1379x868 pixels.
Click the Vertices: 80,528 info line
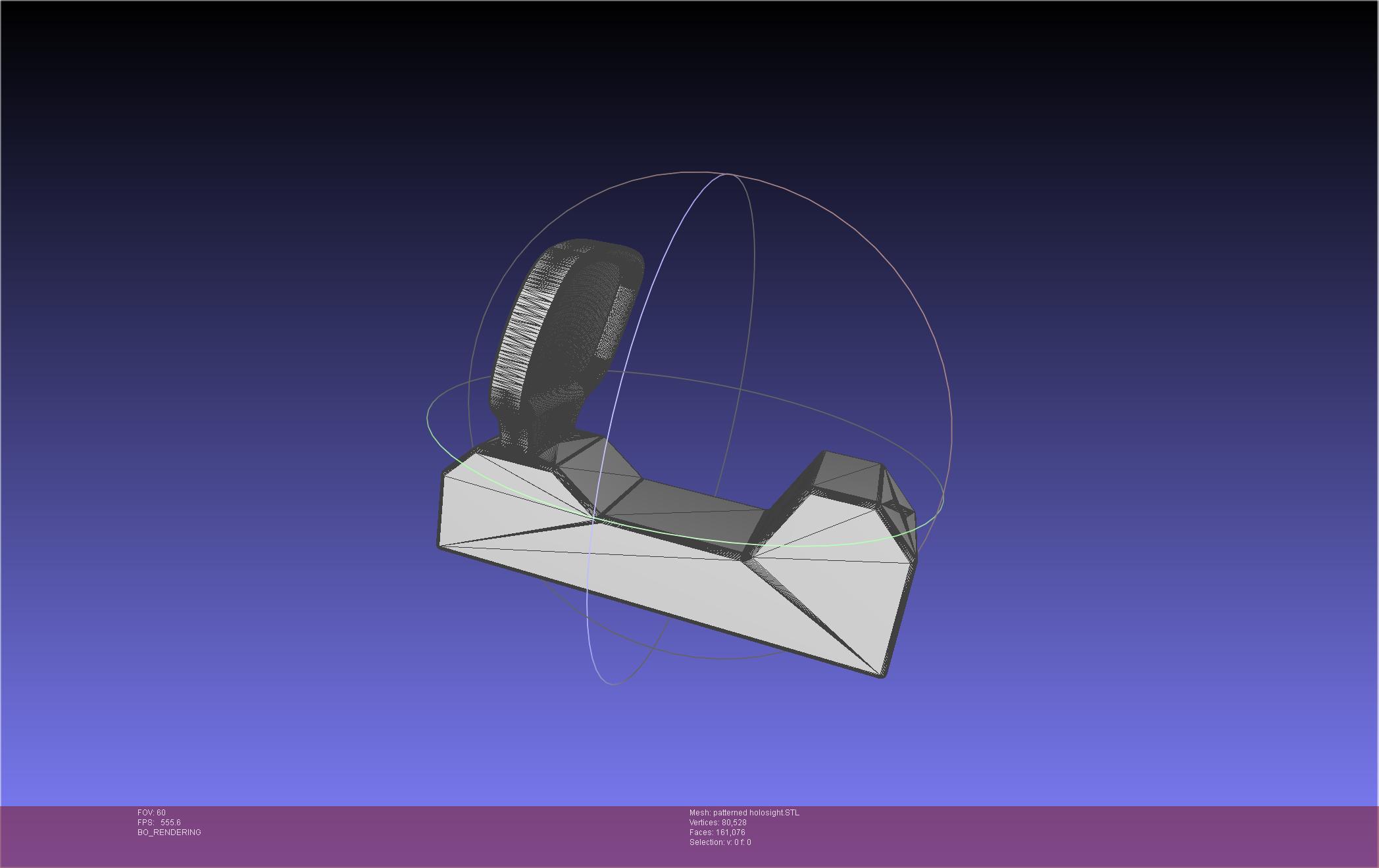(717, 823)
